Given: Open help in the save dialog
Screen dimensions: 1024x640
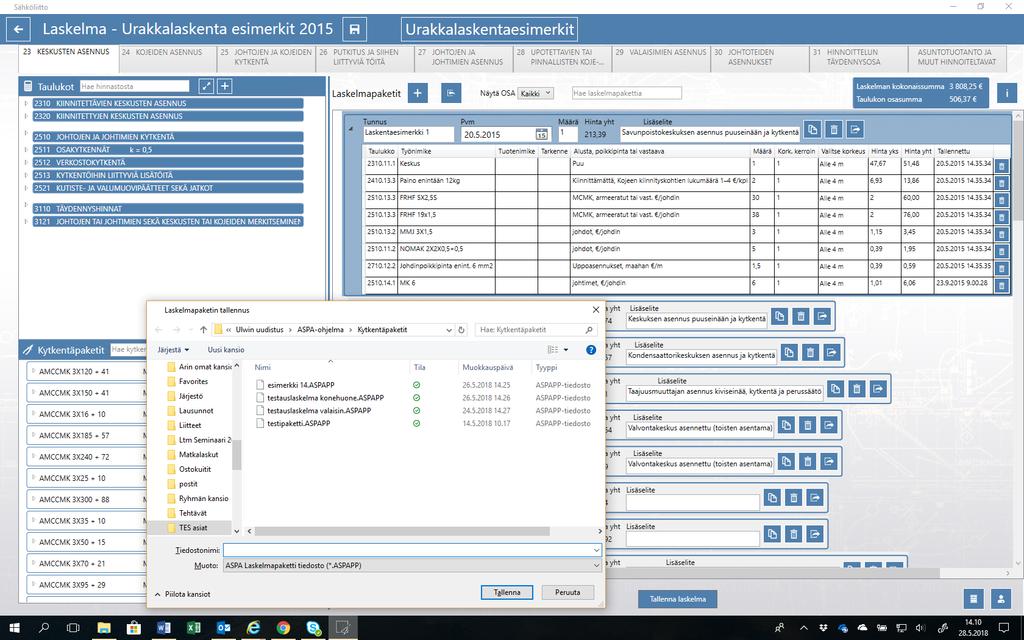Looking at the screenshot, I should (591, 350).
